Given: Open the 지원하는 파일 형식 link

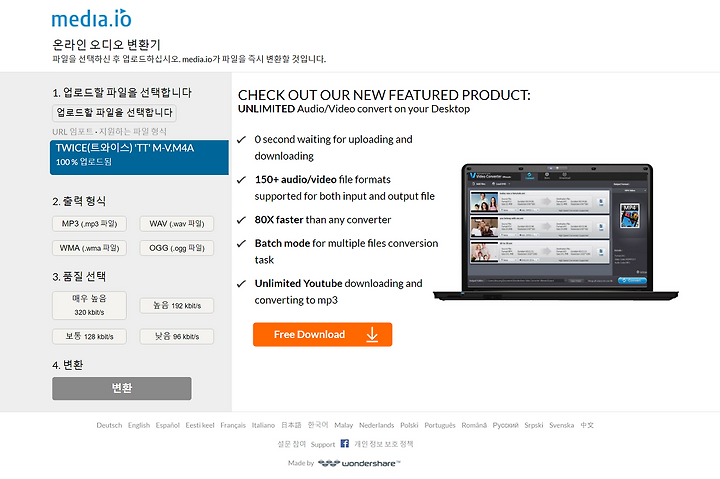Looking at the screenshot, I should tap(133, 132).
